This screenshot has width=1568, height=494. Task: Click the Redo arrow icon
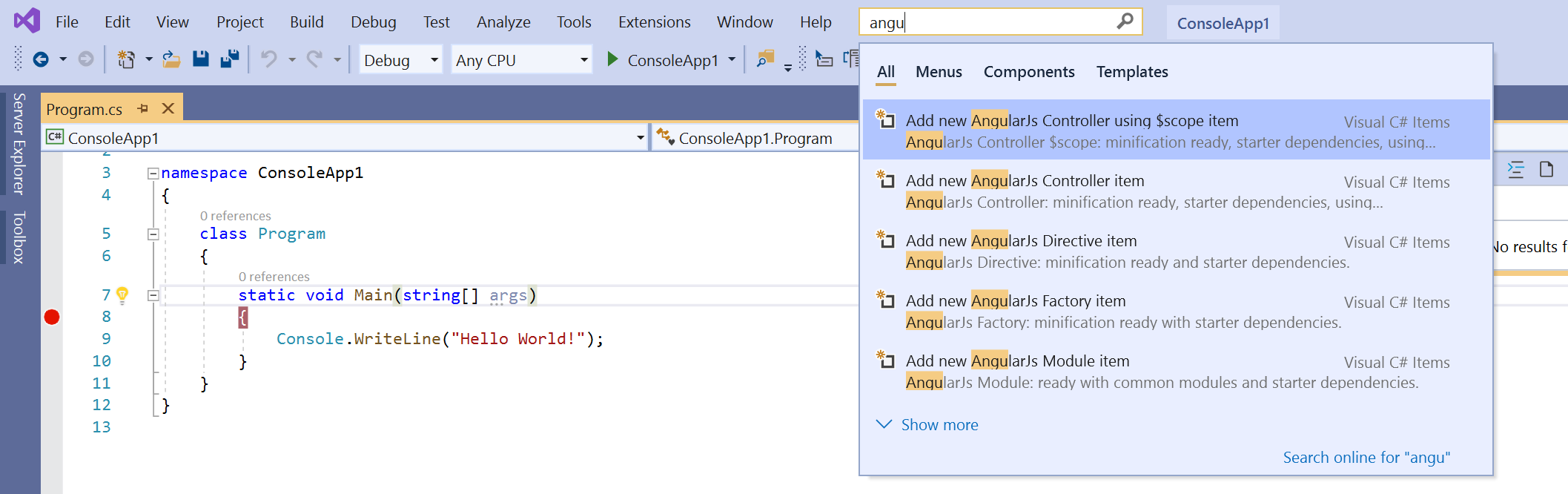[x=315, y=59]
